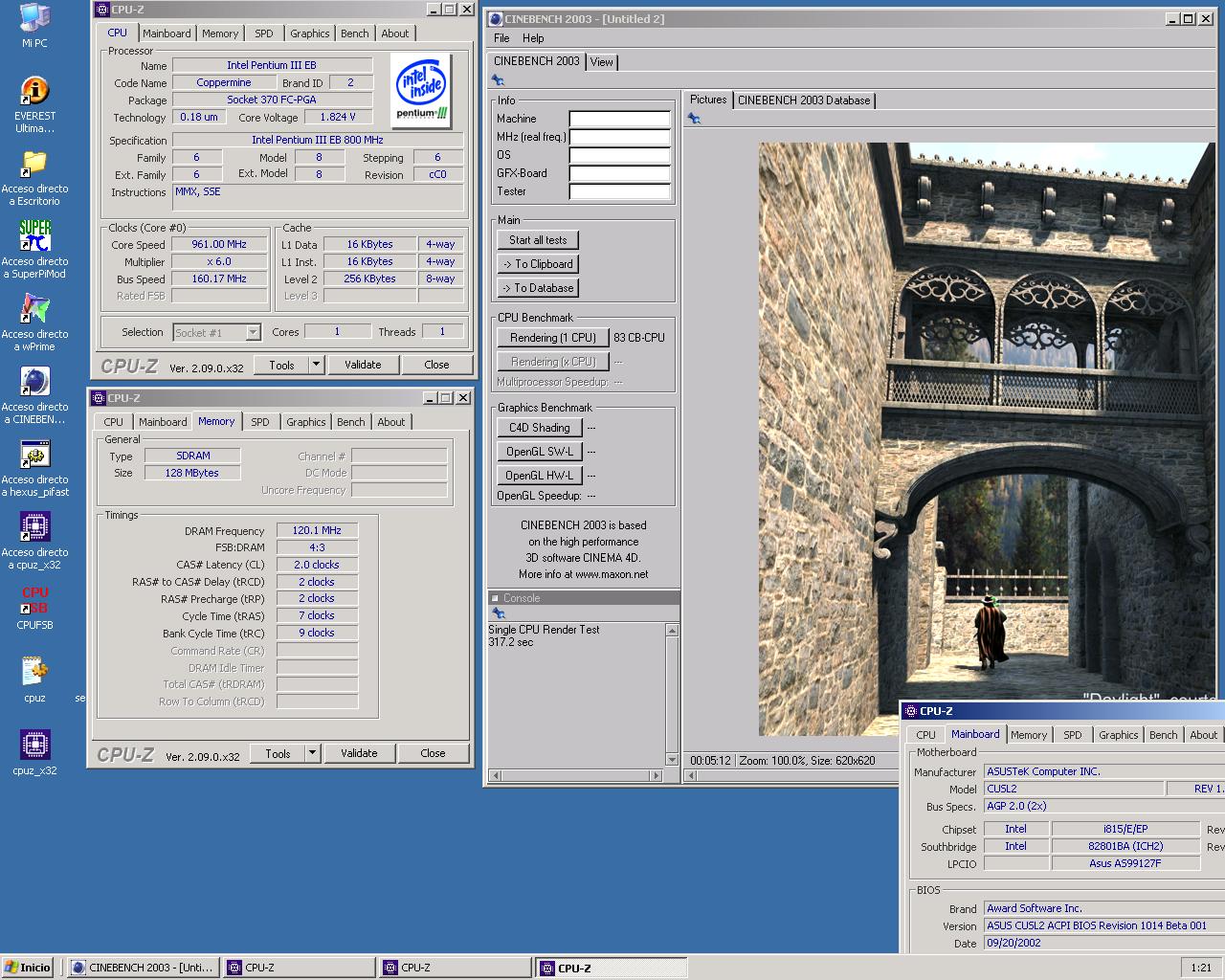
Task: Click the MHz (real freq.) input field
Action: pyautogui.click(x=619, y=137)
